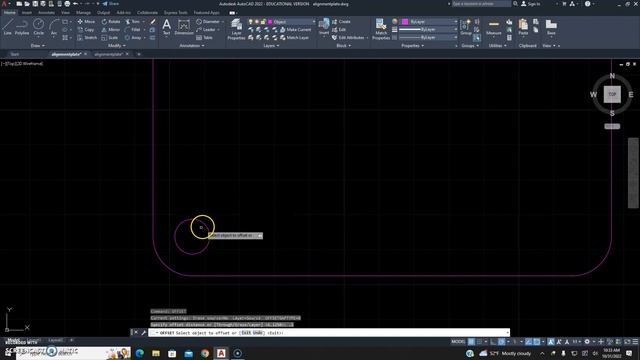The height and width of the screenshot is (360, 640).
Task: Toggle ortho mode in status bar
Action: click(493, 342)
